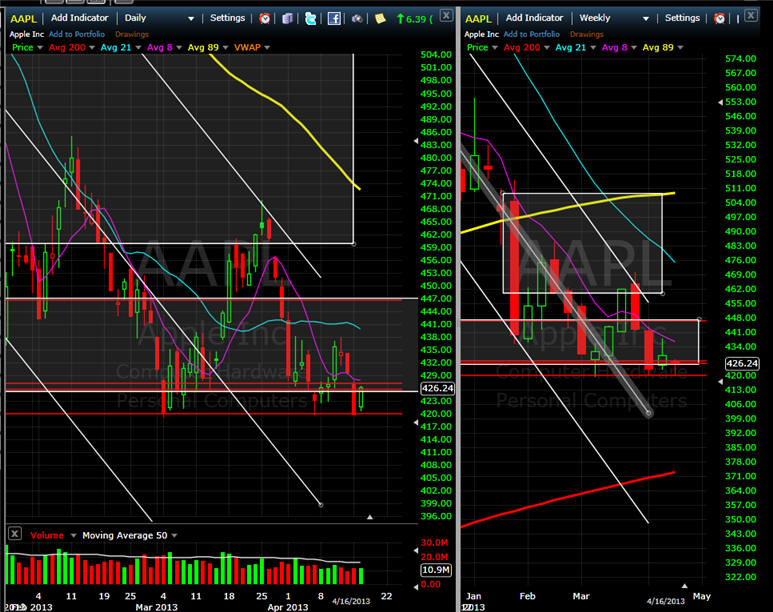The height and width of the screenshot is (612, 773).
Task: Open the alarm clock alert icon in Daily chart
Action: pyautogui.click(x=265, y=19)
